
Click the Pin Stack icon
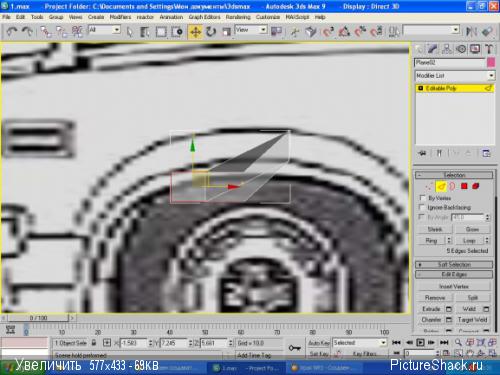[423, 153]
